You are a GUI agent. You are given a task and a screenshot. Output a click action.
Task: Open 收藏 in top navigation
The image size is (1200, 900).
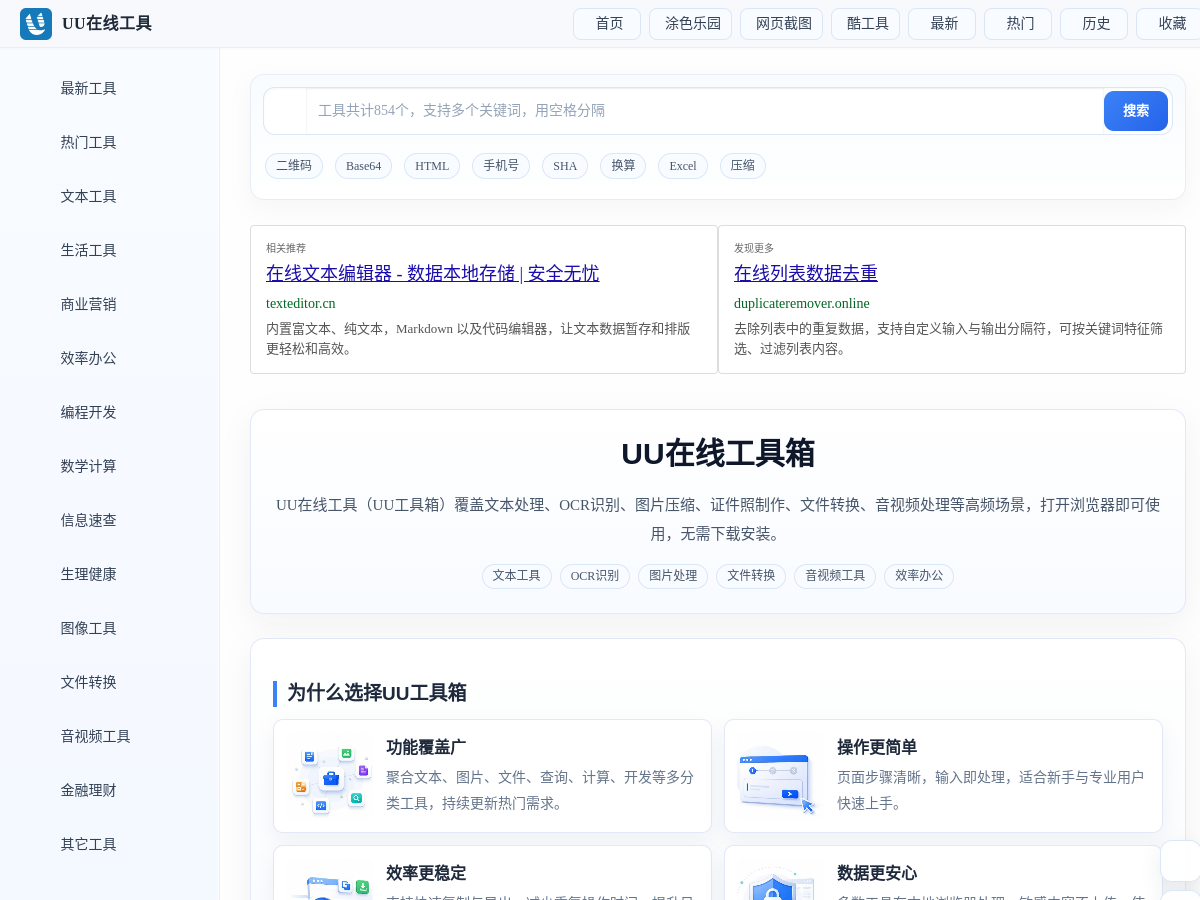1170,24
